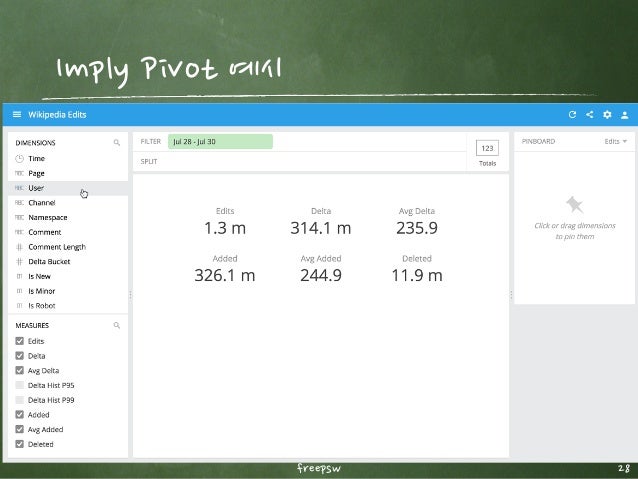Uncheck the Deleted measure
This screenshot has height=479, width=638.
pos(19,444)
